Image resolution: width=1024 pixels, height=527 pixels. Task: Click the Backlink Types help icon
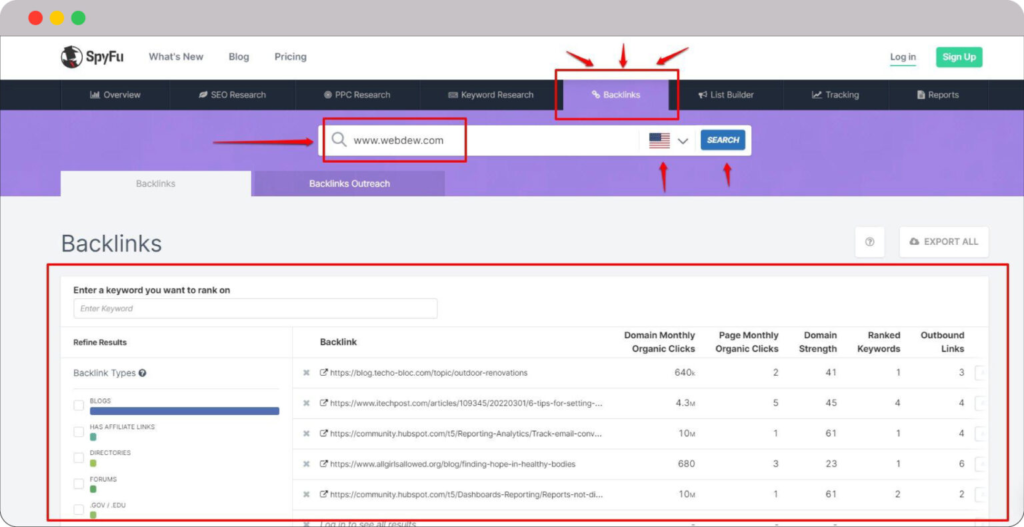point(142,374)
